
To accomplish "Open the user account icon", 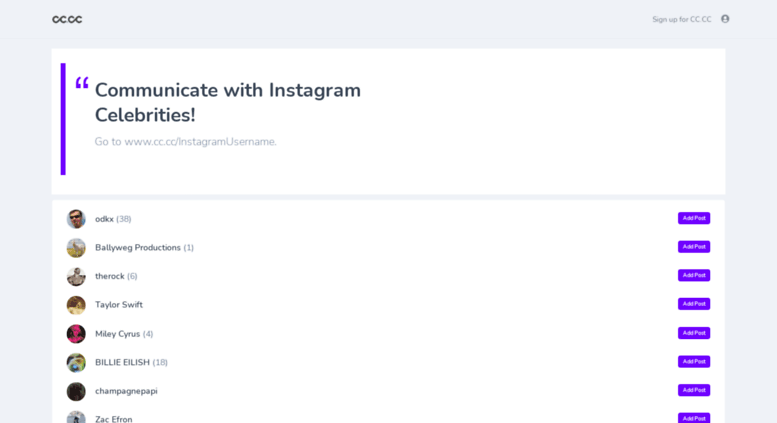I will [x=725, y=19].
